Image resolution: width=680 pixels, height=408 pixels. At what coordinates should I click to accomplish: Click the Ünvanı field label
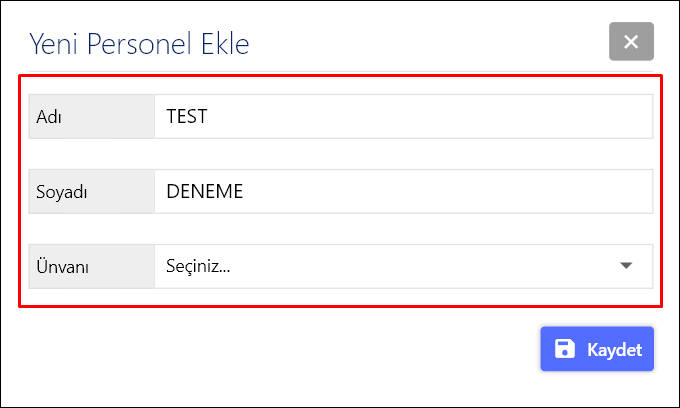point(63,267)
